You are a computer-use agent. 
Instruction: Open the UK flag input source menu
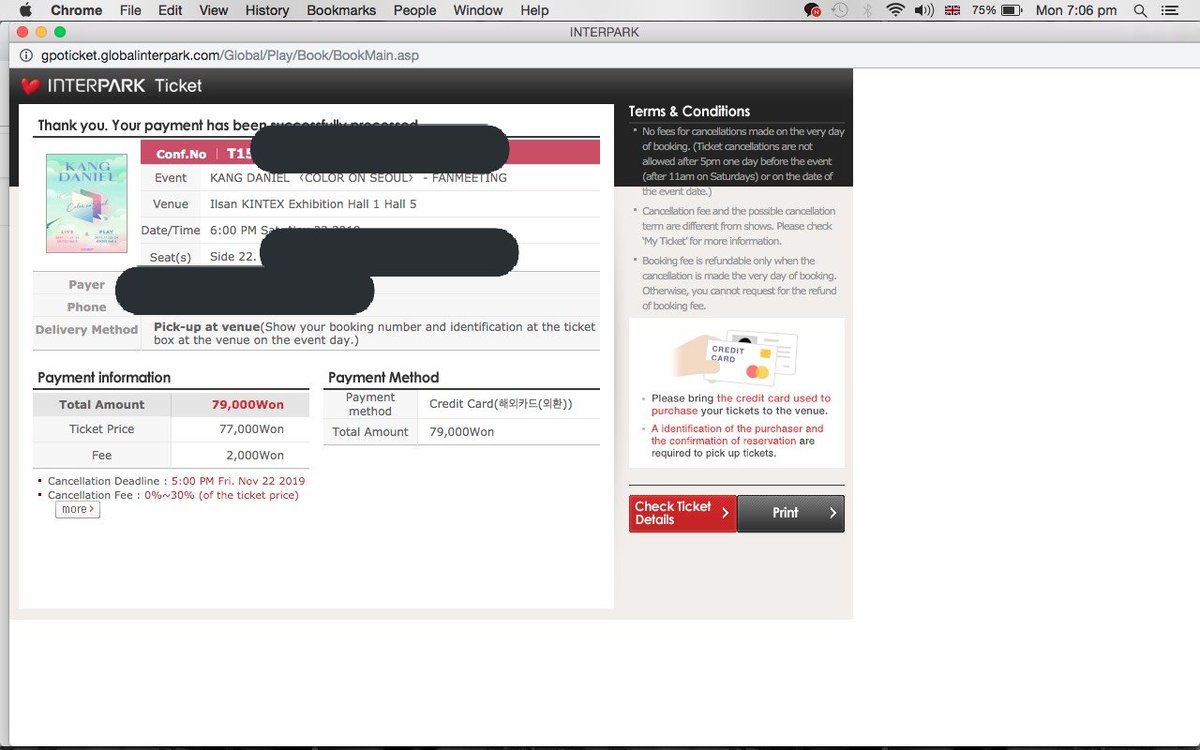tap(952, 10)
